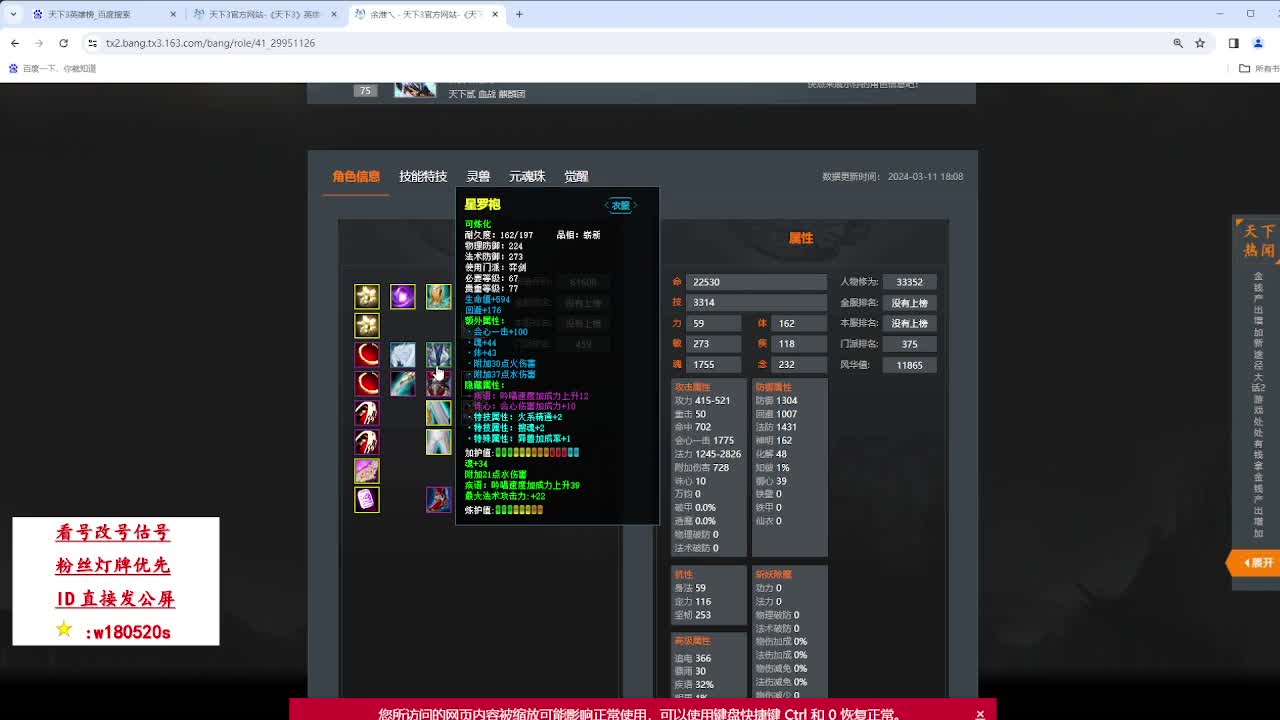
Task: Click the 炼护值 colored progress bar
Action: (519, 510)
